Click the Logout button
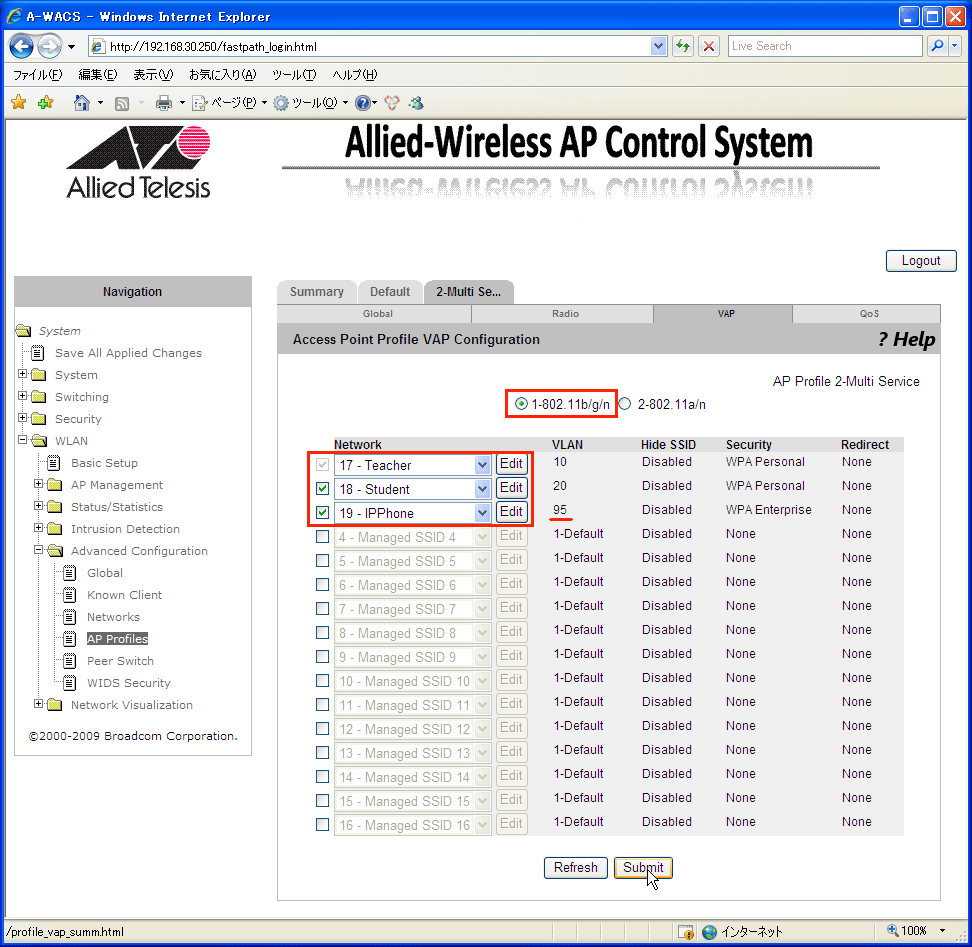This screenshot has width=972, height=947. [921, 260]
